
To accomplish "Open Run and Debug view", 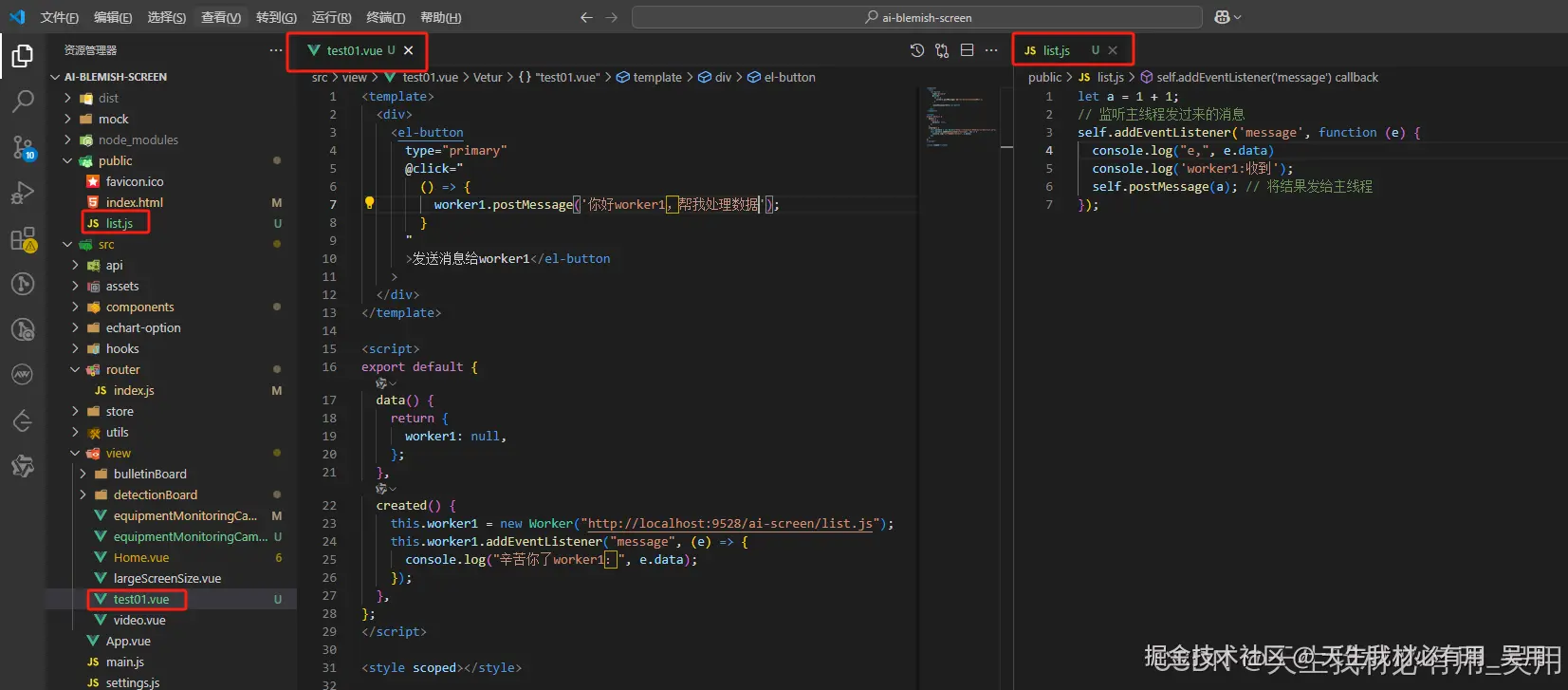I will [23, 193].
